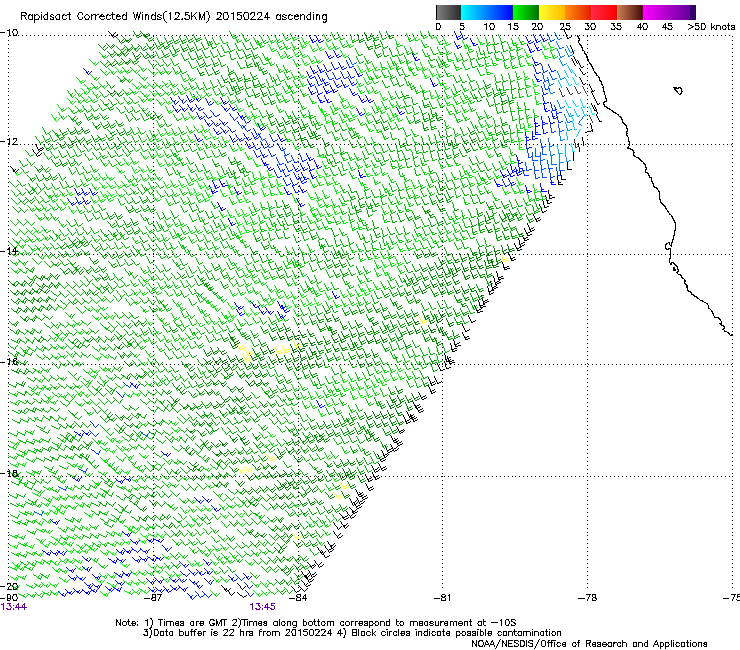Viewport: 740px width, 650px height.
Task: Click the 'Data buffer is 22 hrs' note line
Action: point(352,633)
